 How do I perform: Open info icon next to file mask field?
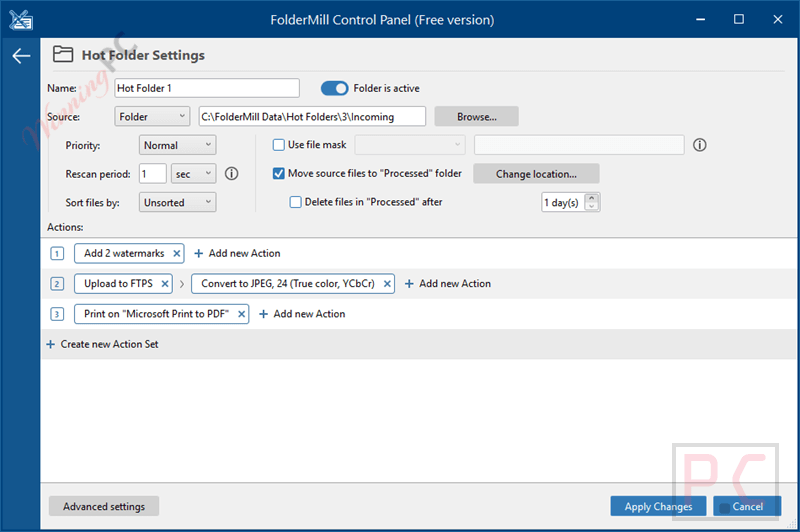click(x=699, y=145)
